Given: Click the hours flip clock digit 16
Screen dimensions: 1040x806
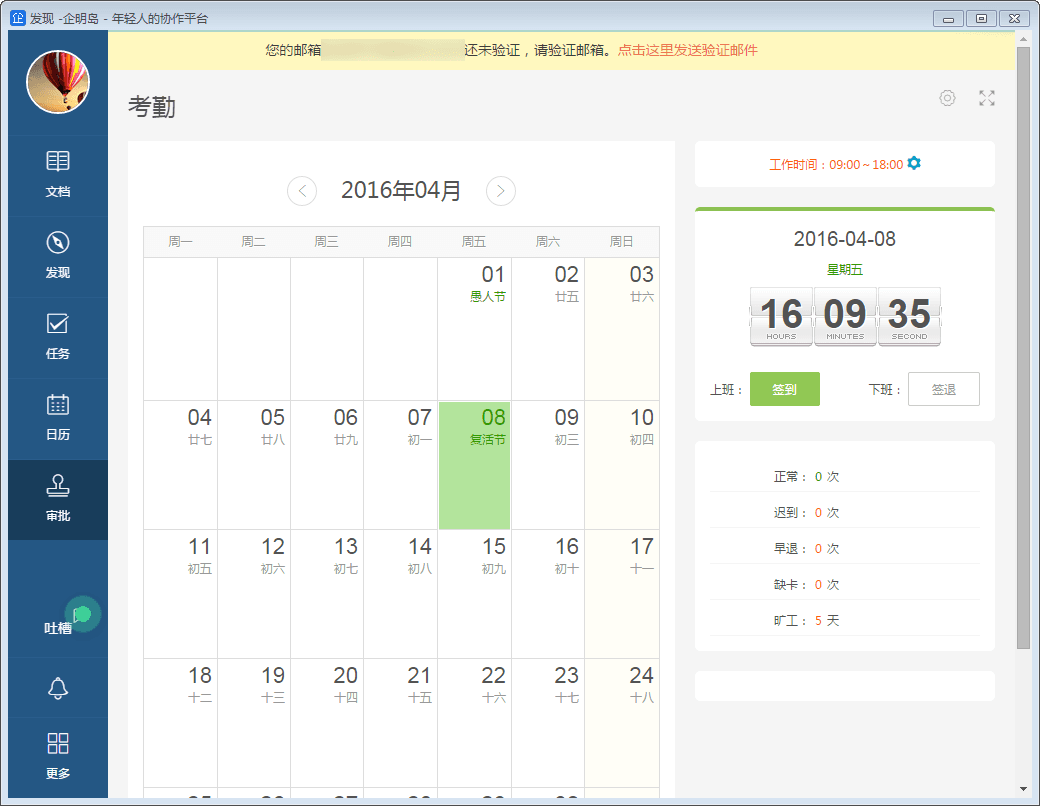Looking at the screenshot, I should coord(781,316).
